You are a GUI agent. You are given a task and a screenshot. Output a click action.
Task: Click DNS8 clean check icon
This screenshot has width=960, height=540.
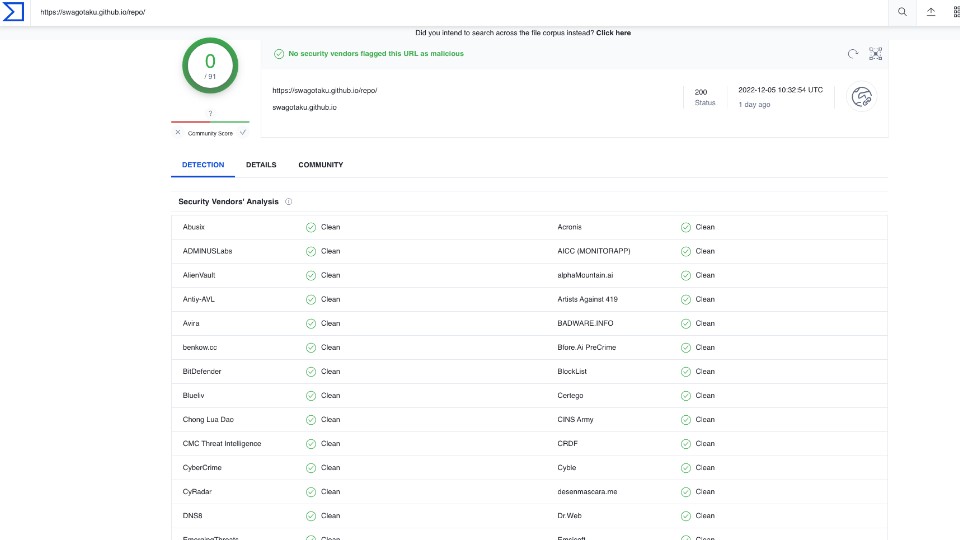pos(310,516)
